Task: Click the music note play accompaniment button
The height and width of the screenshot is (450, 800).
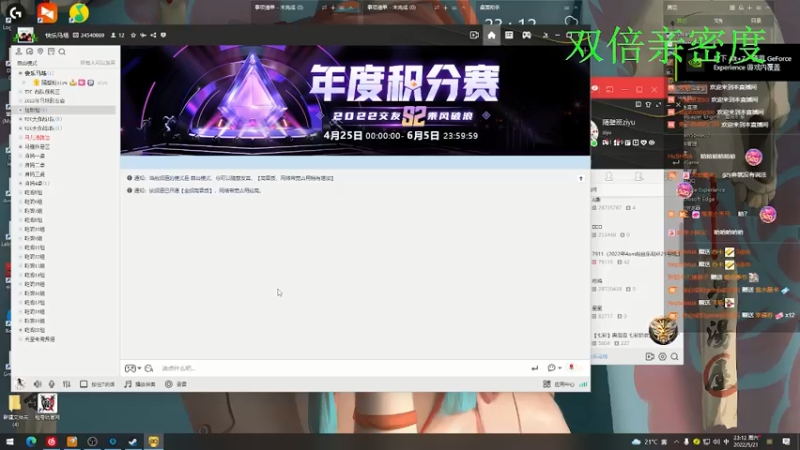Action: coord(140,384)
